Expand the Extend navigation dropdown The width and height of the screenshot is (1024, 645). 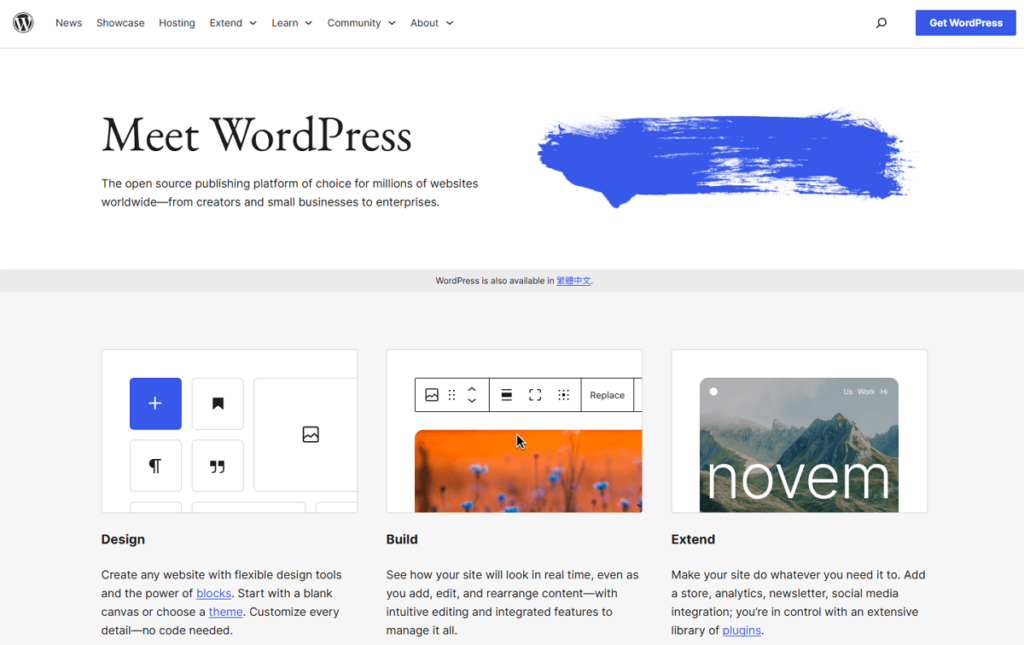click(x=232, y=22)
